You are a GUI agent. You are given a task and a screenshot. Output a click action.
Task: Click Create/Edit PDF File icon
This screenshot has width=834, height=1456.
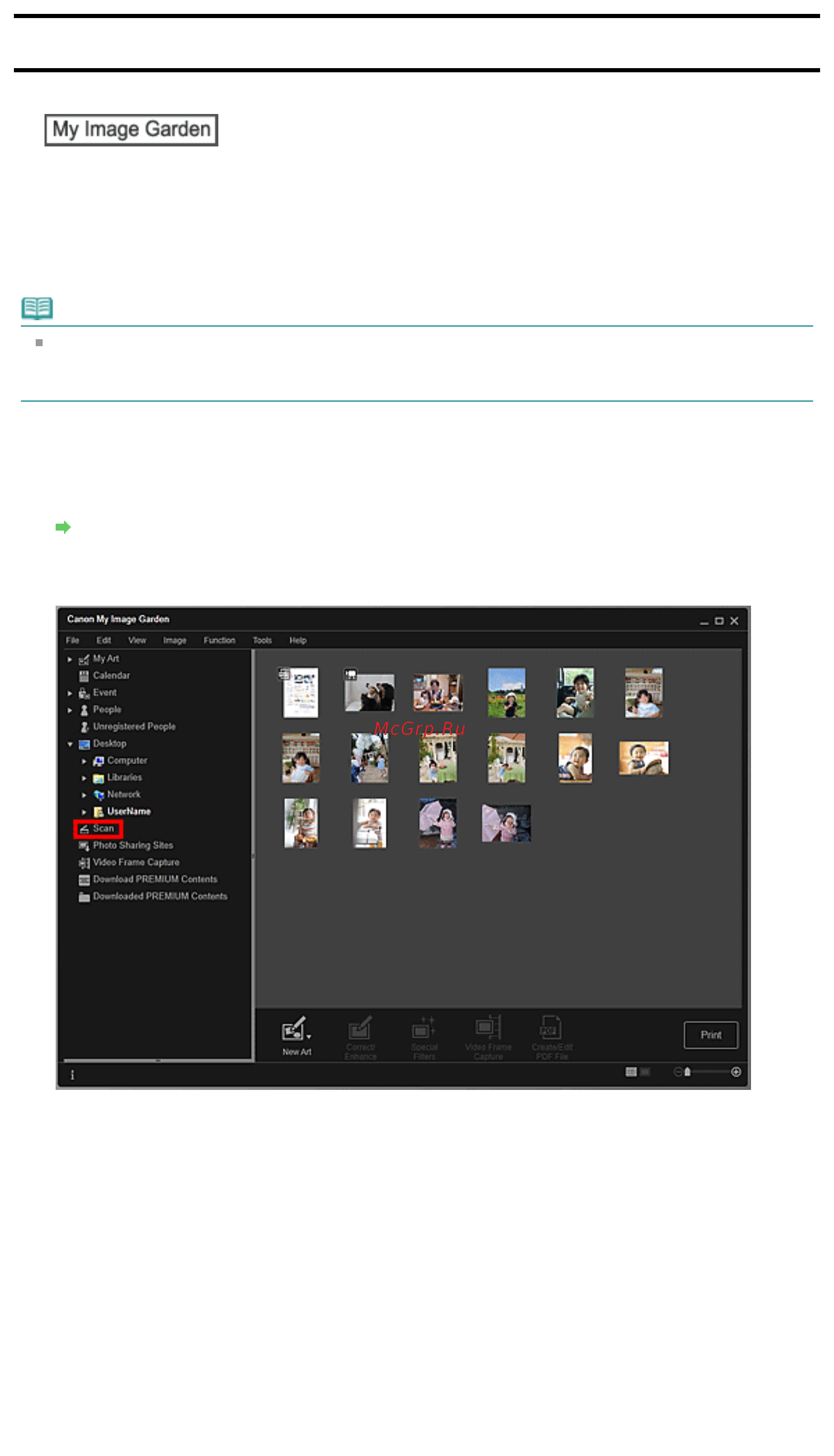(x=551, y=1028)
